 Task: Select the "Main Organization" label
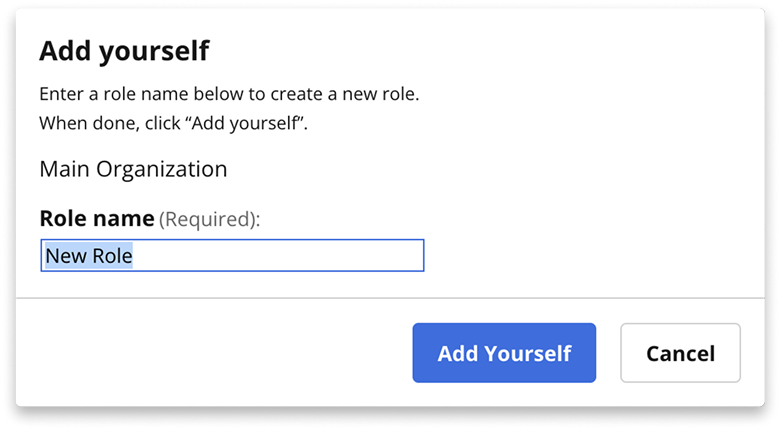coord(133,169)
